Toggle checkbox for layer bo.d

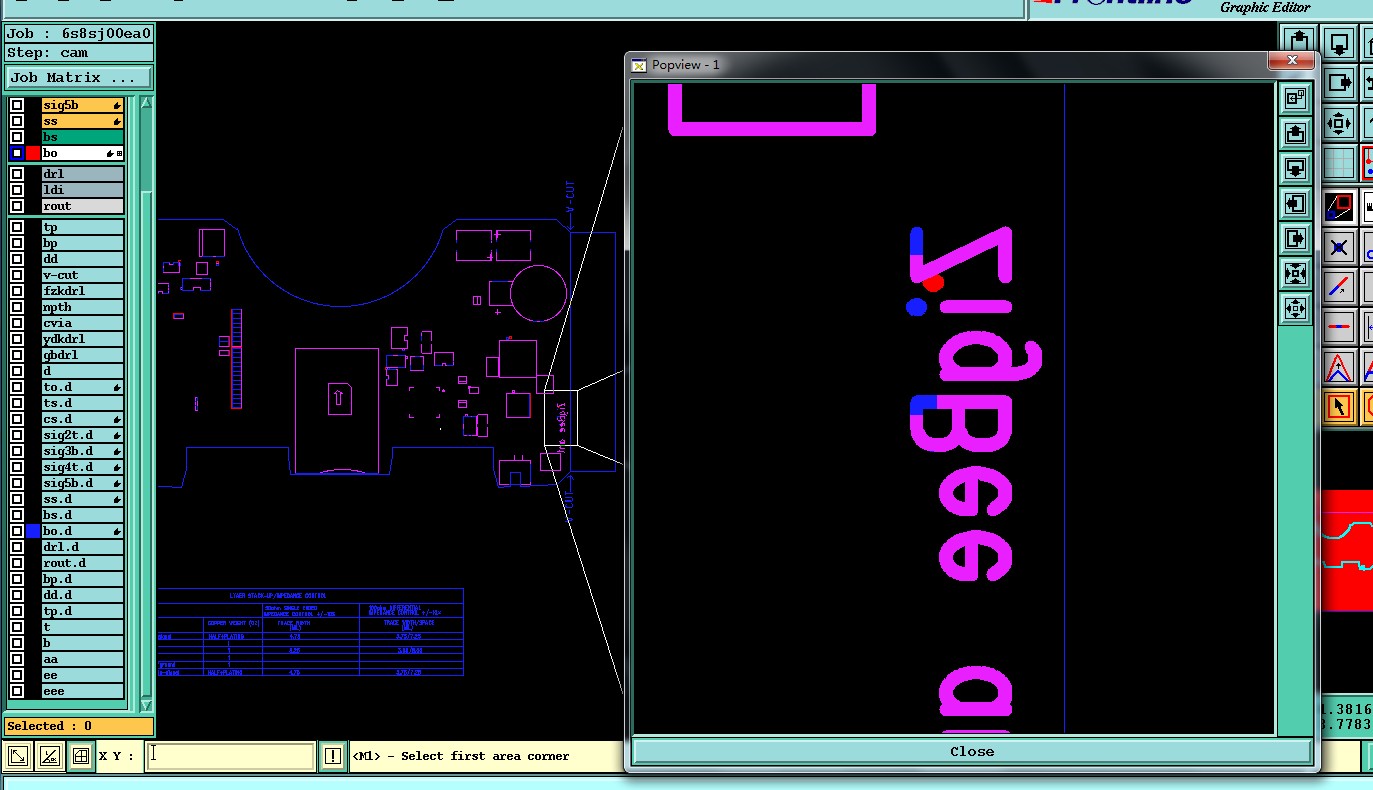pos(17,531)
